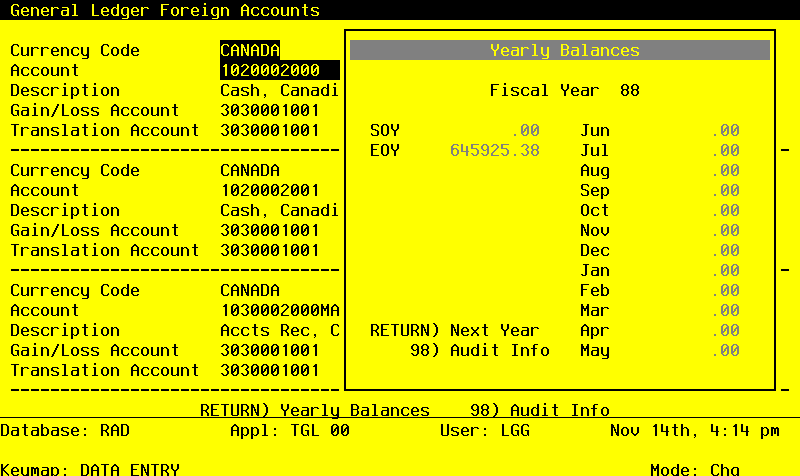This screenshot has width=800, height=476.
Task: Click the Oct month label
Action: pos(595,210)
